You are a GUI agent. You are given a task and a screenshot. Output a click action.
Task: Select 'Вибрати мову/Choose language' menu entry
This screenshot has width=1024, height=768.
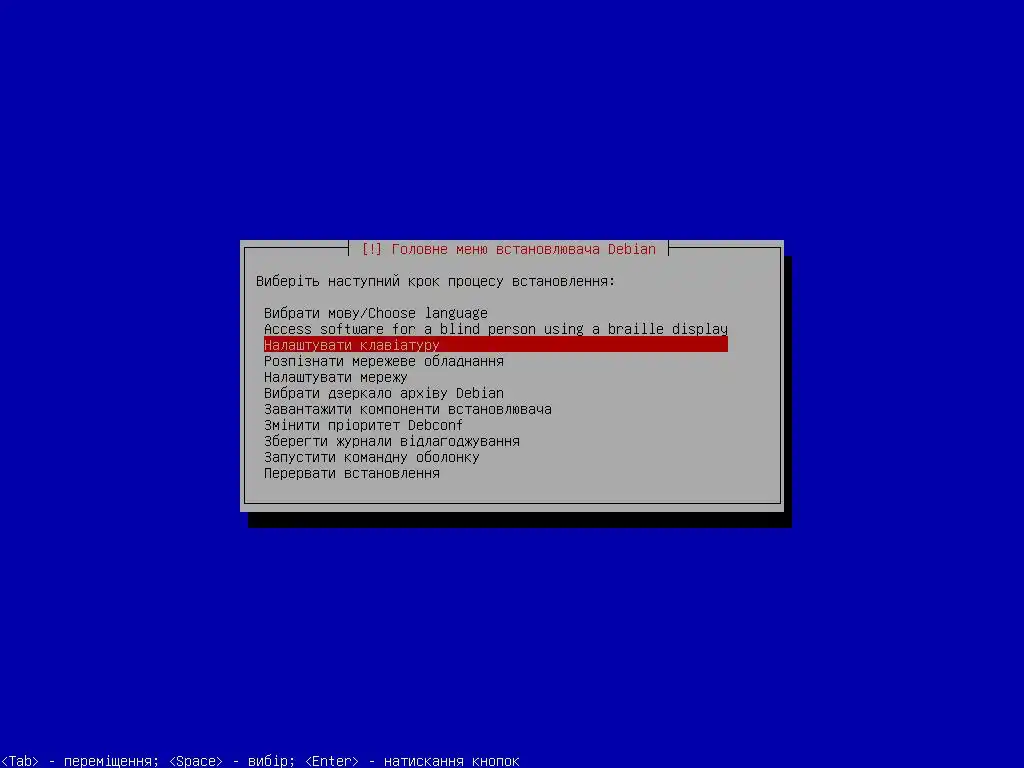[x=496, y=313]
